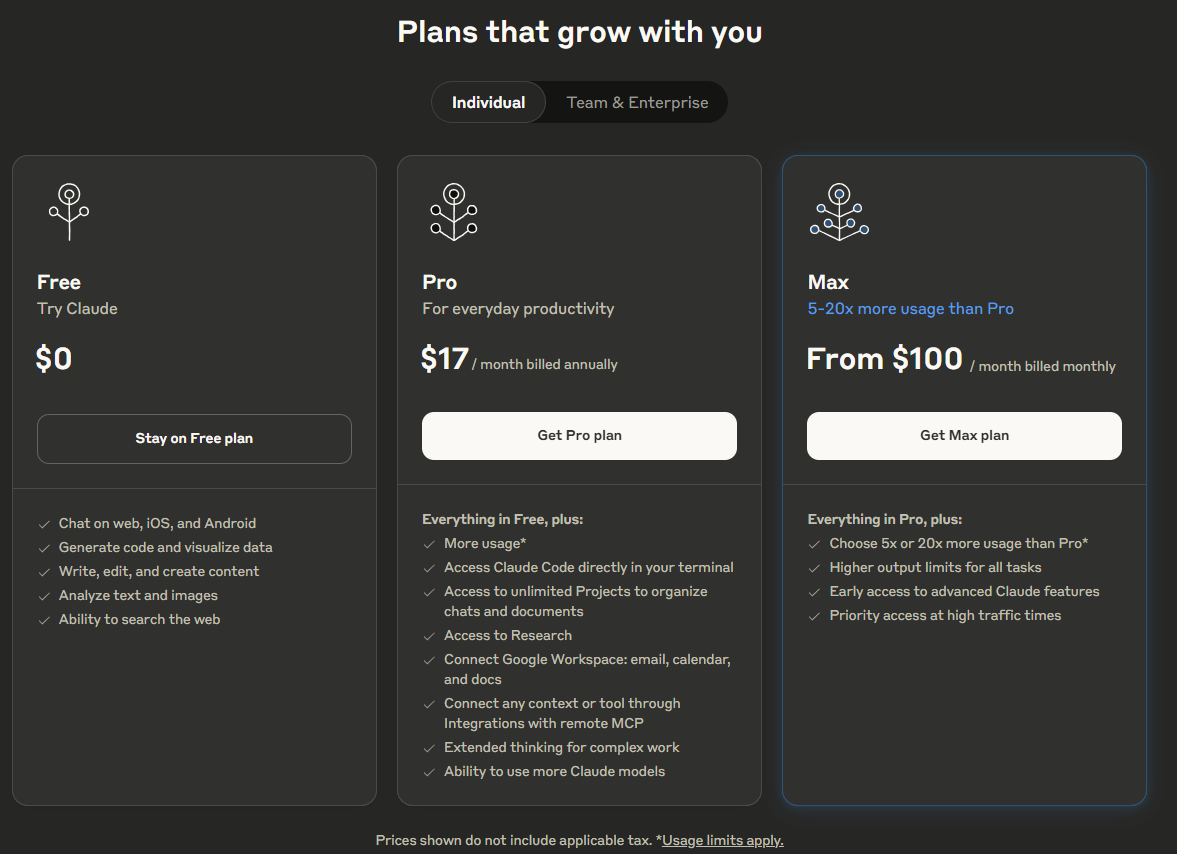Click checkmark next to 'Access to Research'
Screen dimensions: 1177x854
[x=429, y=636]
